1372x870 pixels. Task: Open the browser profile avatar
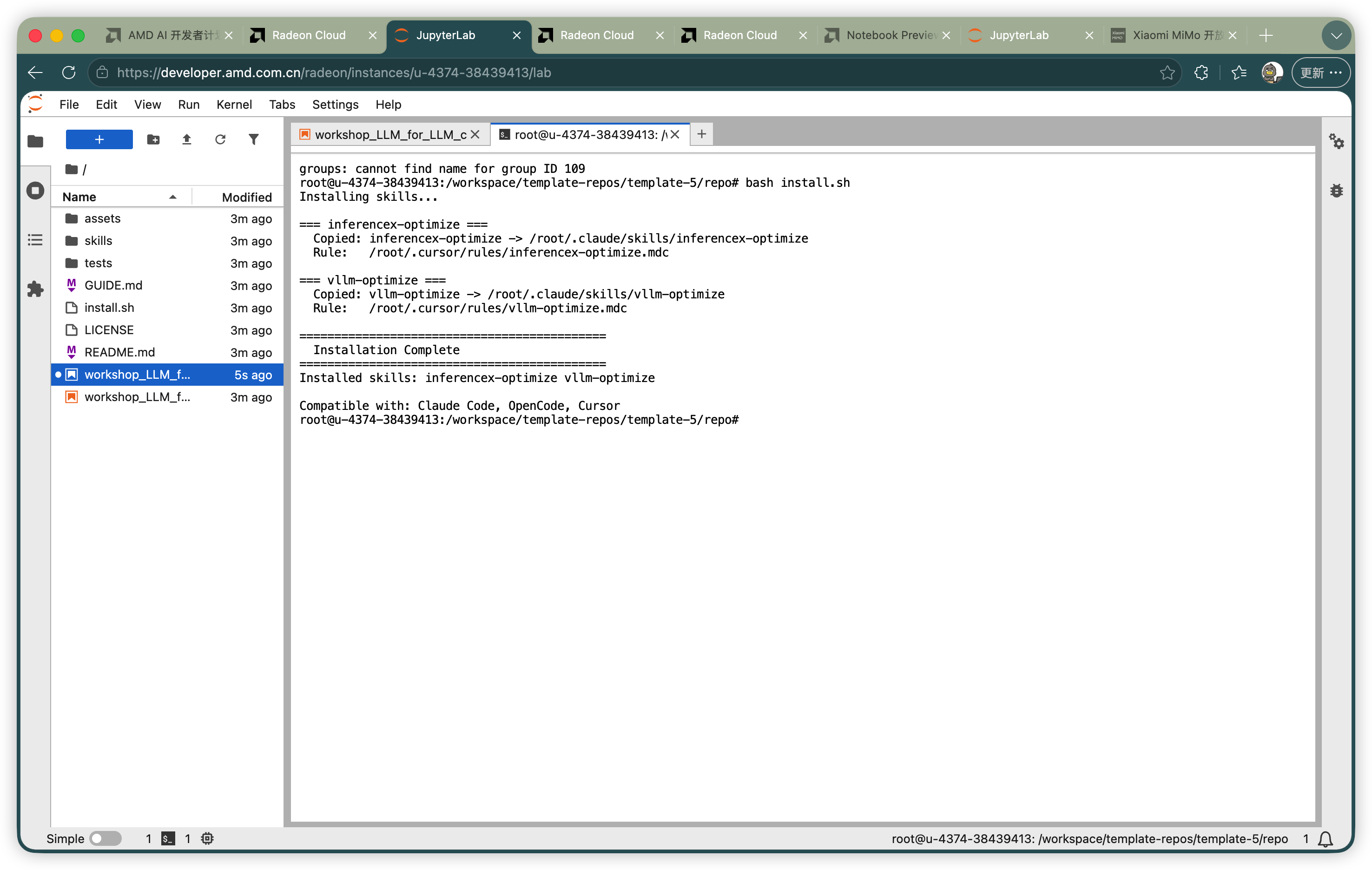(x=1272, y=72)
